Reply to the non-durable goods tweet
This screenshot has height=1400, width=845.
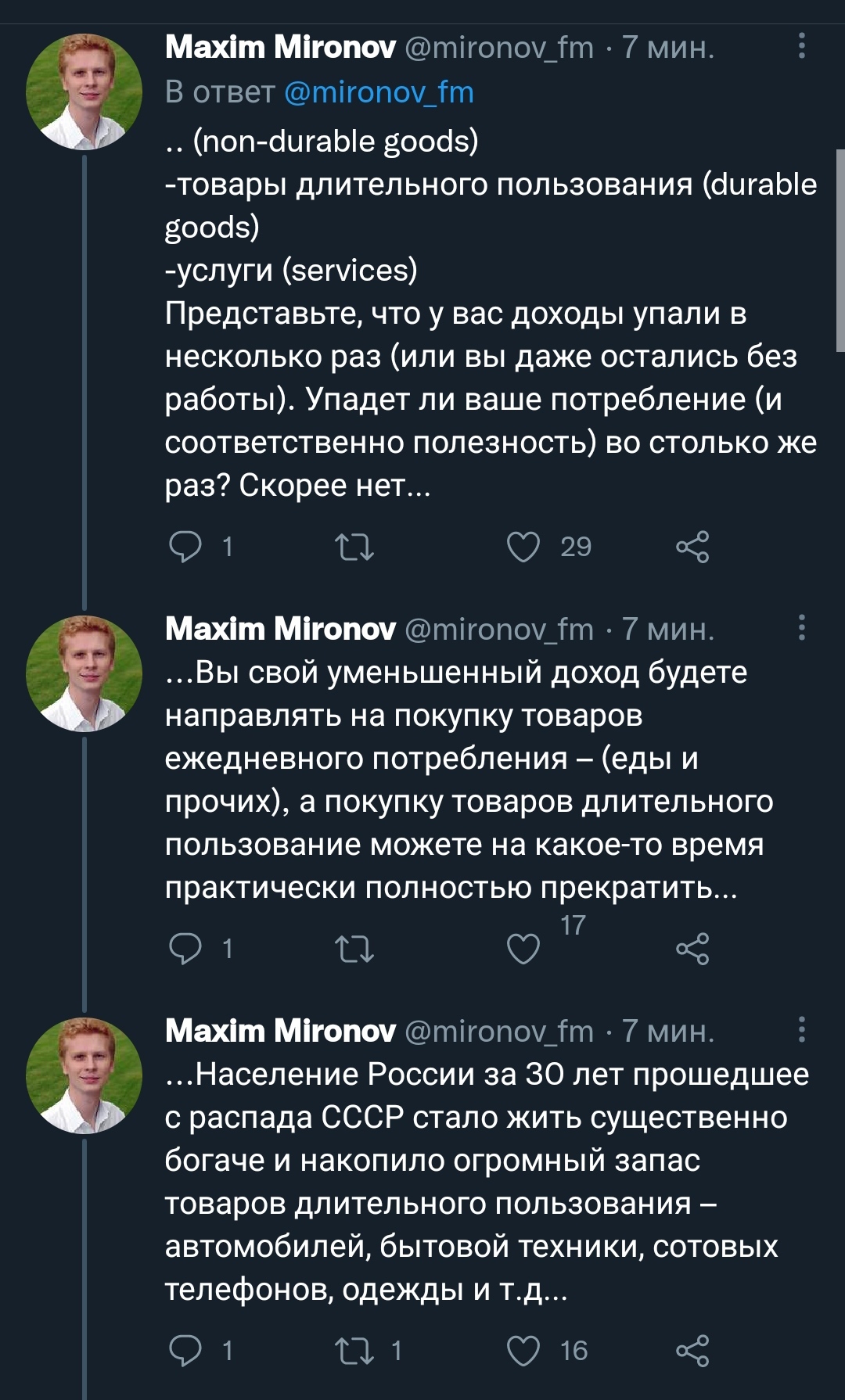pyautogui.click(x=186, y=547)
